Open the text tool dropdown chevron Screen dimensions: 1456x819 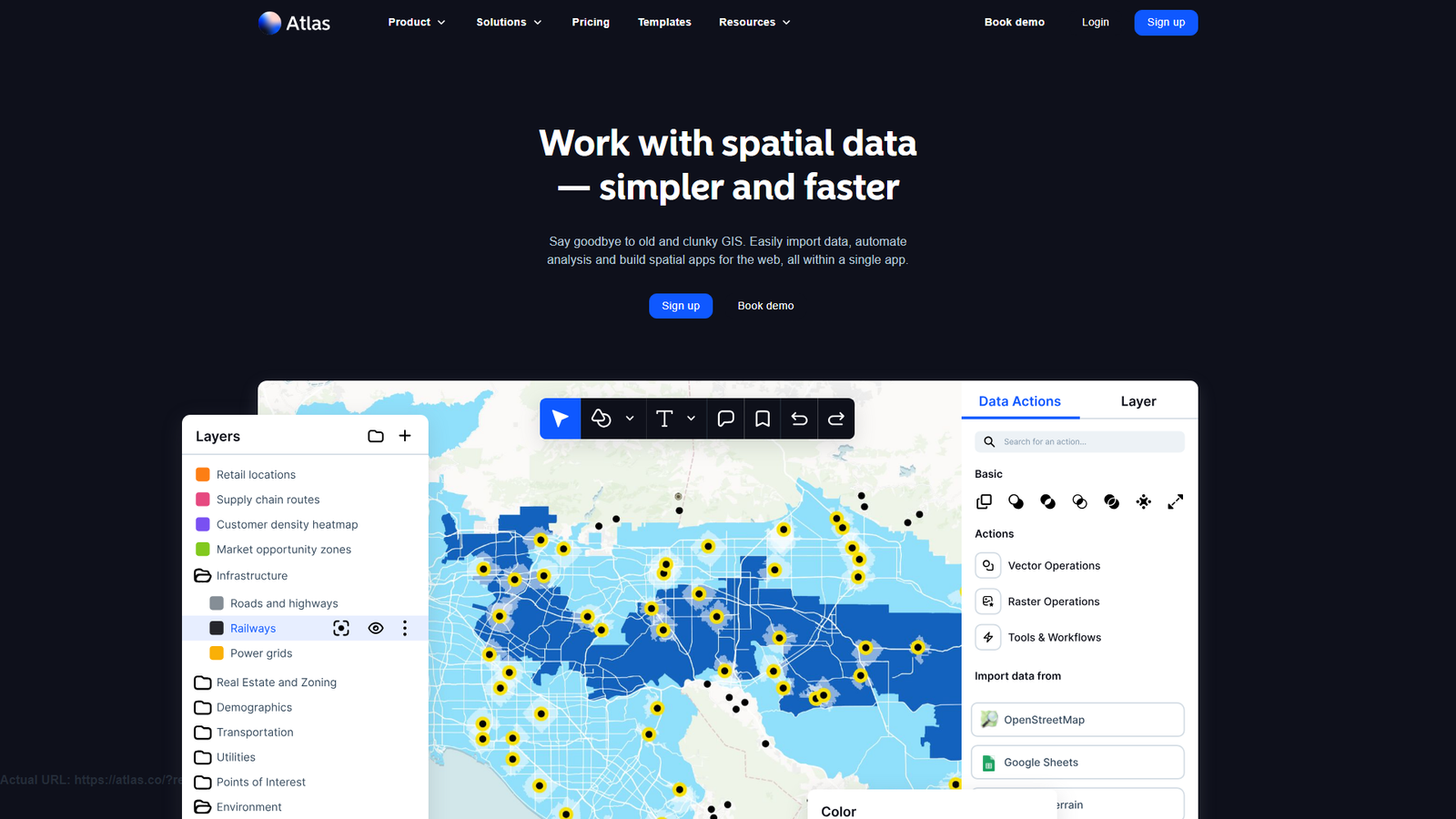[691, 419]
